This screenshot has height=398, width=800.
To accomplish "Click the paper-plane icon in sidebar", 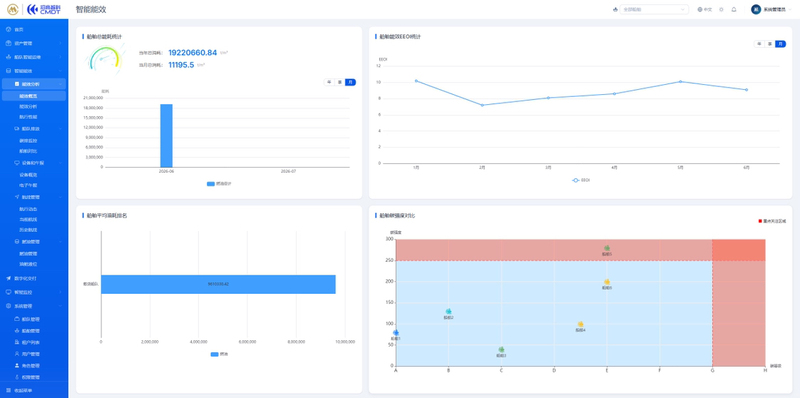I will pyautogui.click(x=8, y=278).
